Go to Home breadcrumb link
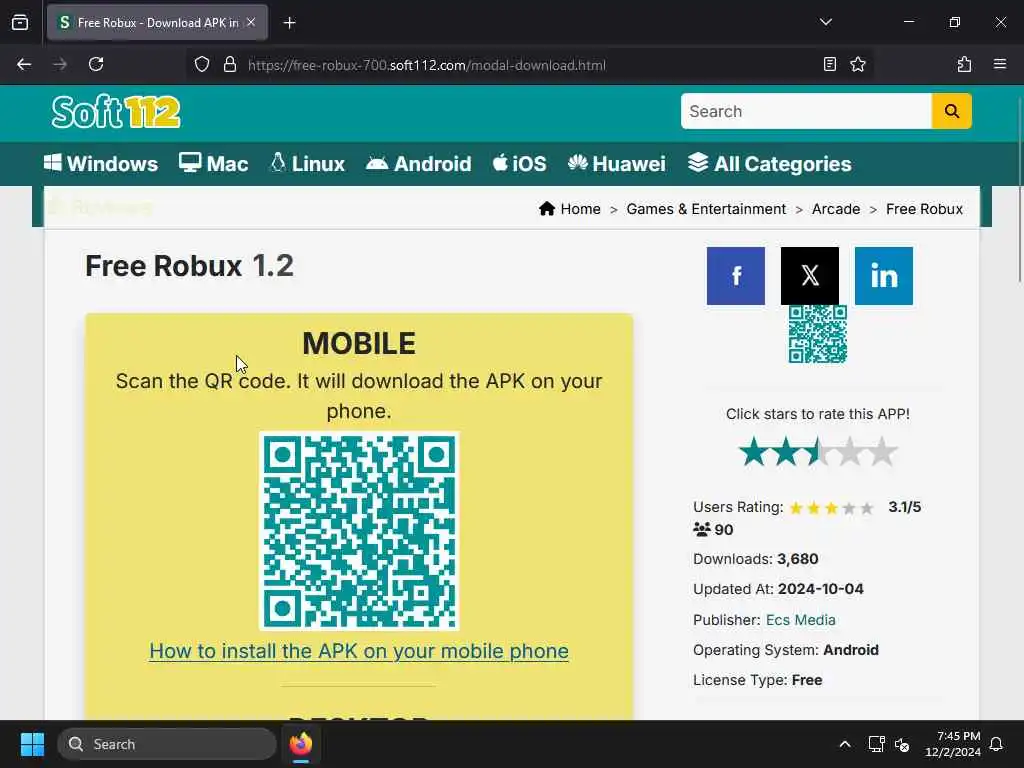The image size is (1024, 768). tap(569, 209)
